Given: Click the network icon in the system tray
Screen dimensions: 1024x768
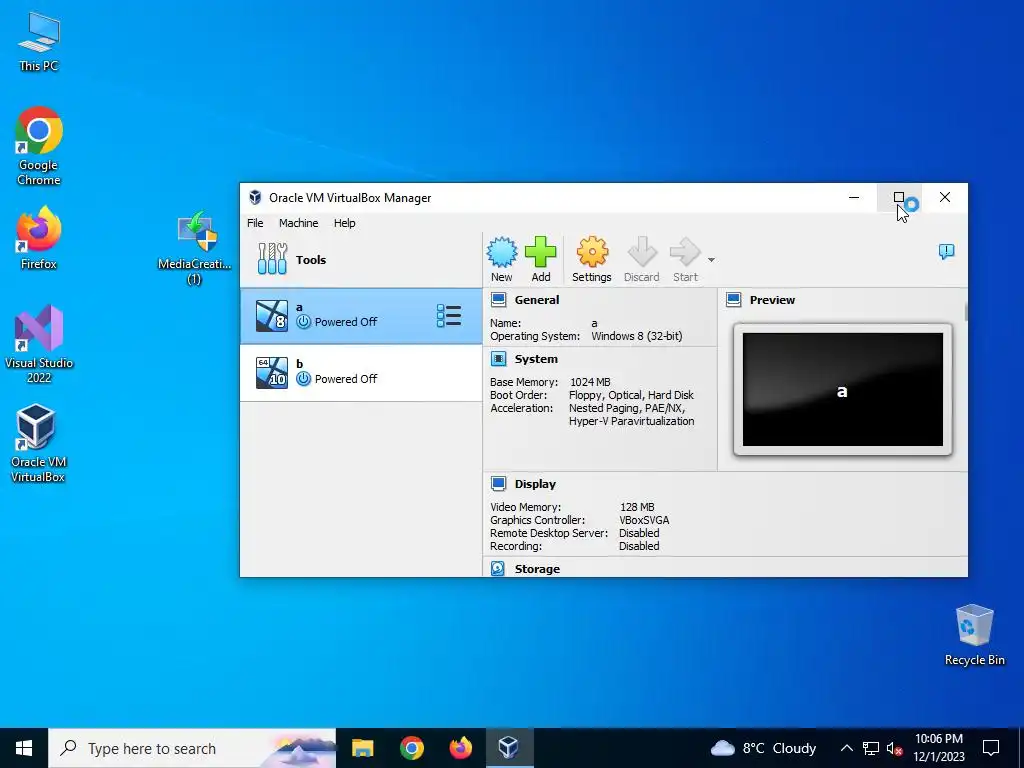Looking at the screenshot, I should (x=871, y=748).
